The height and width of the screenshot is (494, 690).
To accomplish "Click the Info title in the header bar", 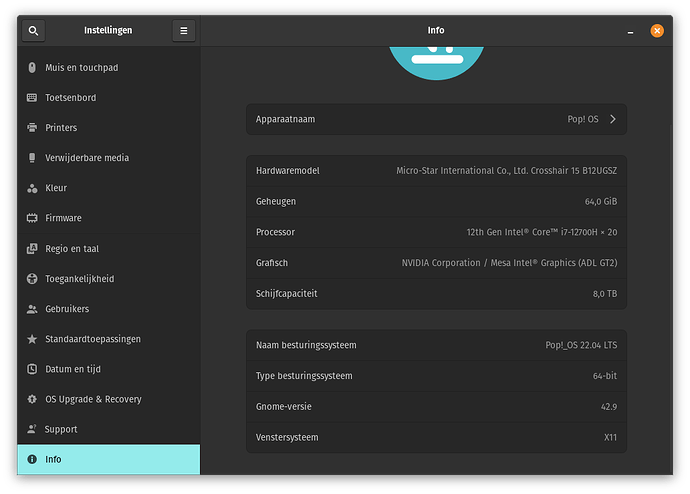I will point(436,30).
